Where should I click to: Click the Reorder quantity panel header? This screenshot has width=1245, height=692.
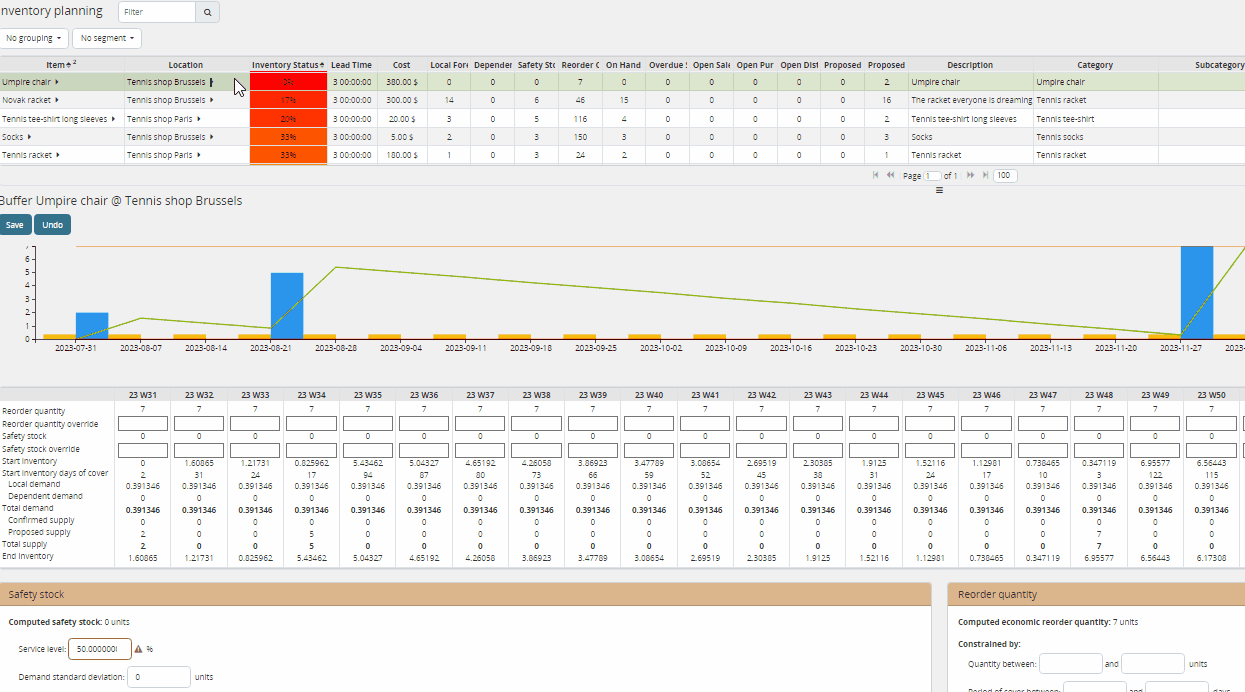(x=1096, y=594)
